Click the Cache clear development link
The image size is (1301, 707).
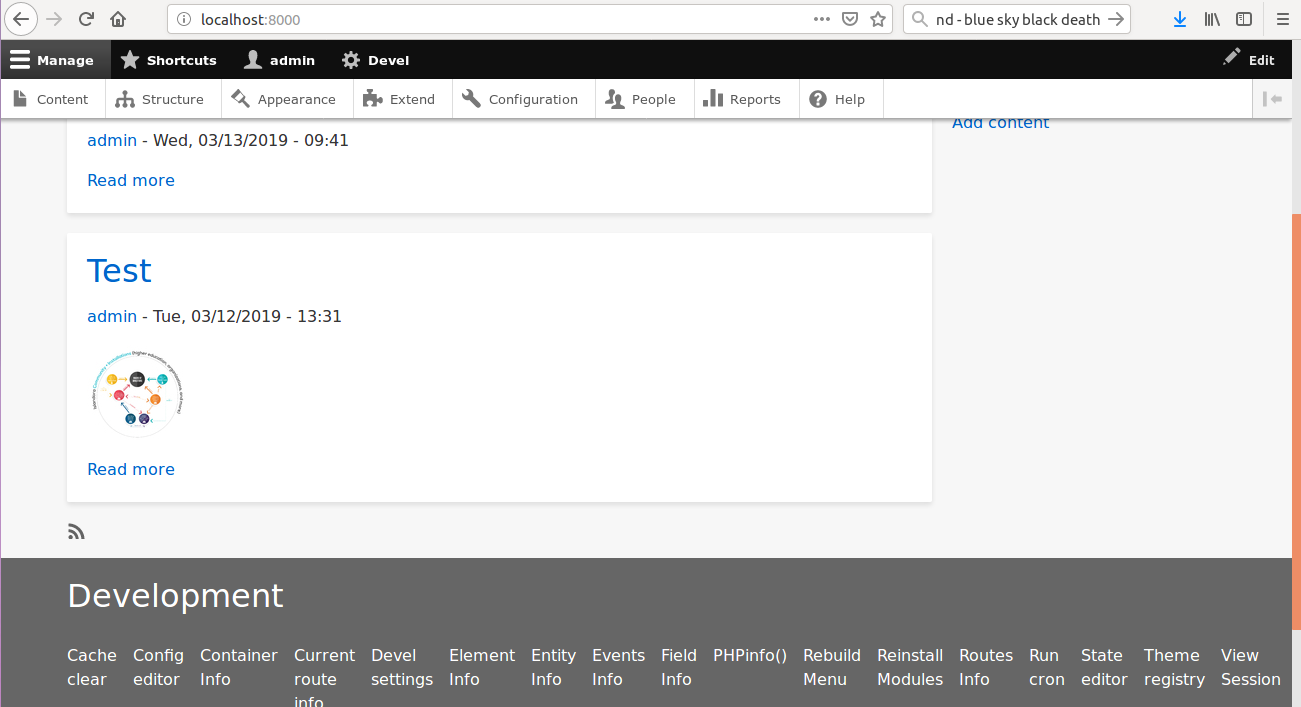tap(91, 667)
